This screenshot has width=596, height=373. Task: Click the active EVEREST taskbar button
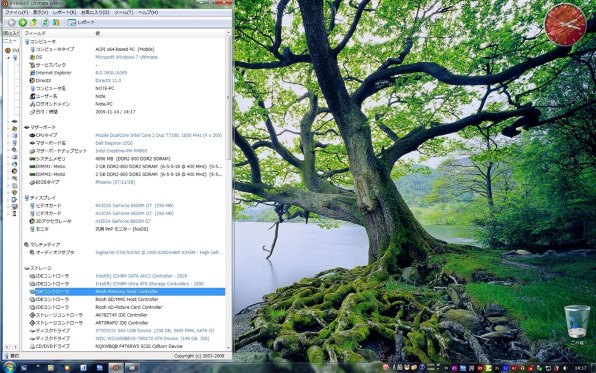coord(116,368)
